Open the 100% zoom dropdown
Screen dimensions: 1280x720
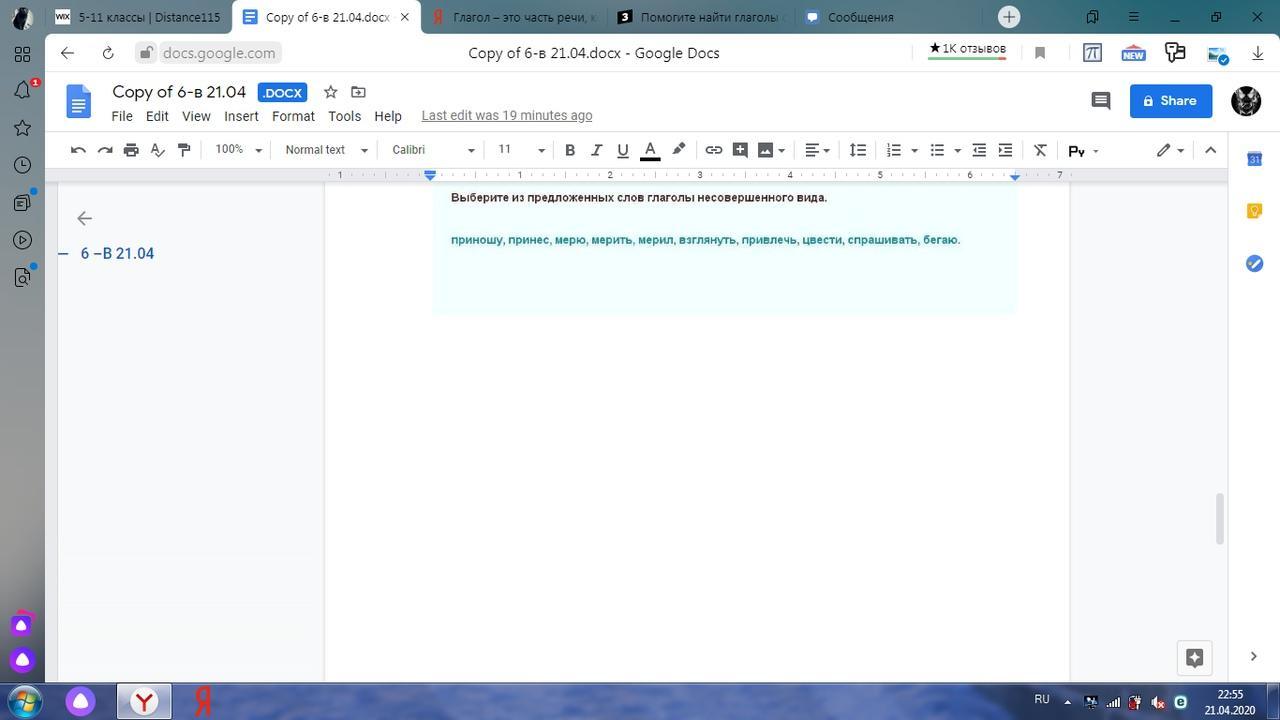pyautogui.click(x=238, y=150)
